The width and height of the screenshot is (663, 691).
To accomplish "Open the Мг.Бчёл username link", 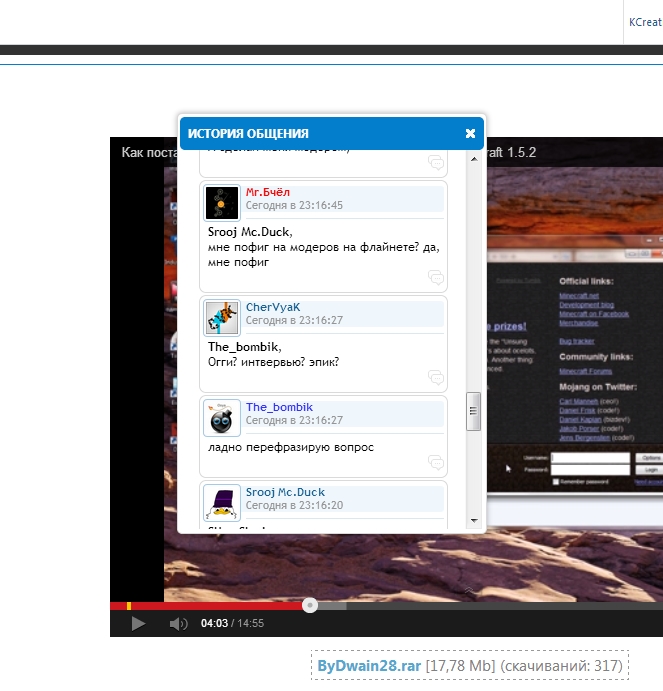I will 268,192.
